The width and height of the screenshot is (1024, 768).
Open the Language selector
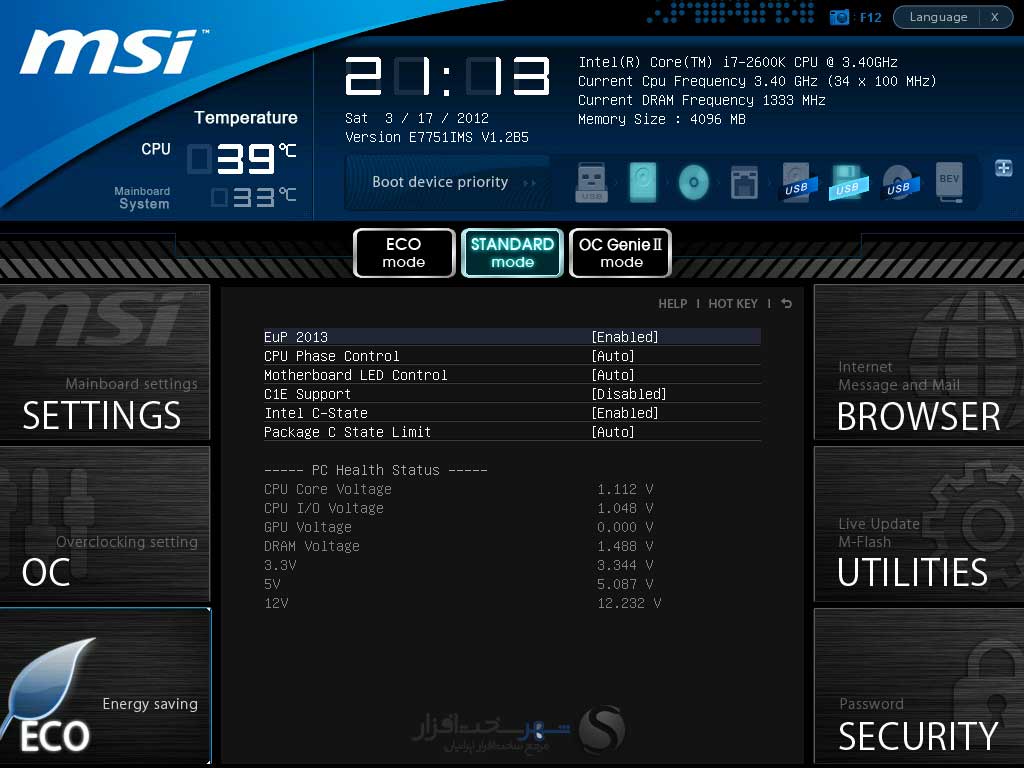pyautogui.click(x=938, y=17)
